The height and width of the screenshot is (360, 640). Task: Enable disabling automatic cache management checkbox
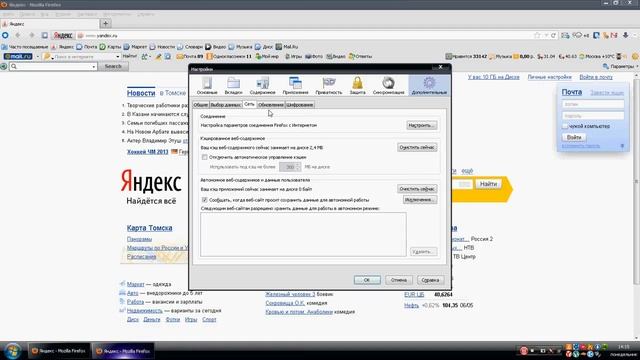(x=204, y=157)
